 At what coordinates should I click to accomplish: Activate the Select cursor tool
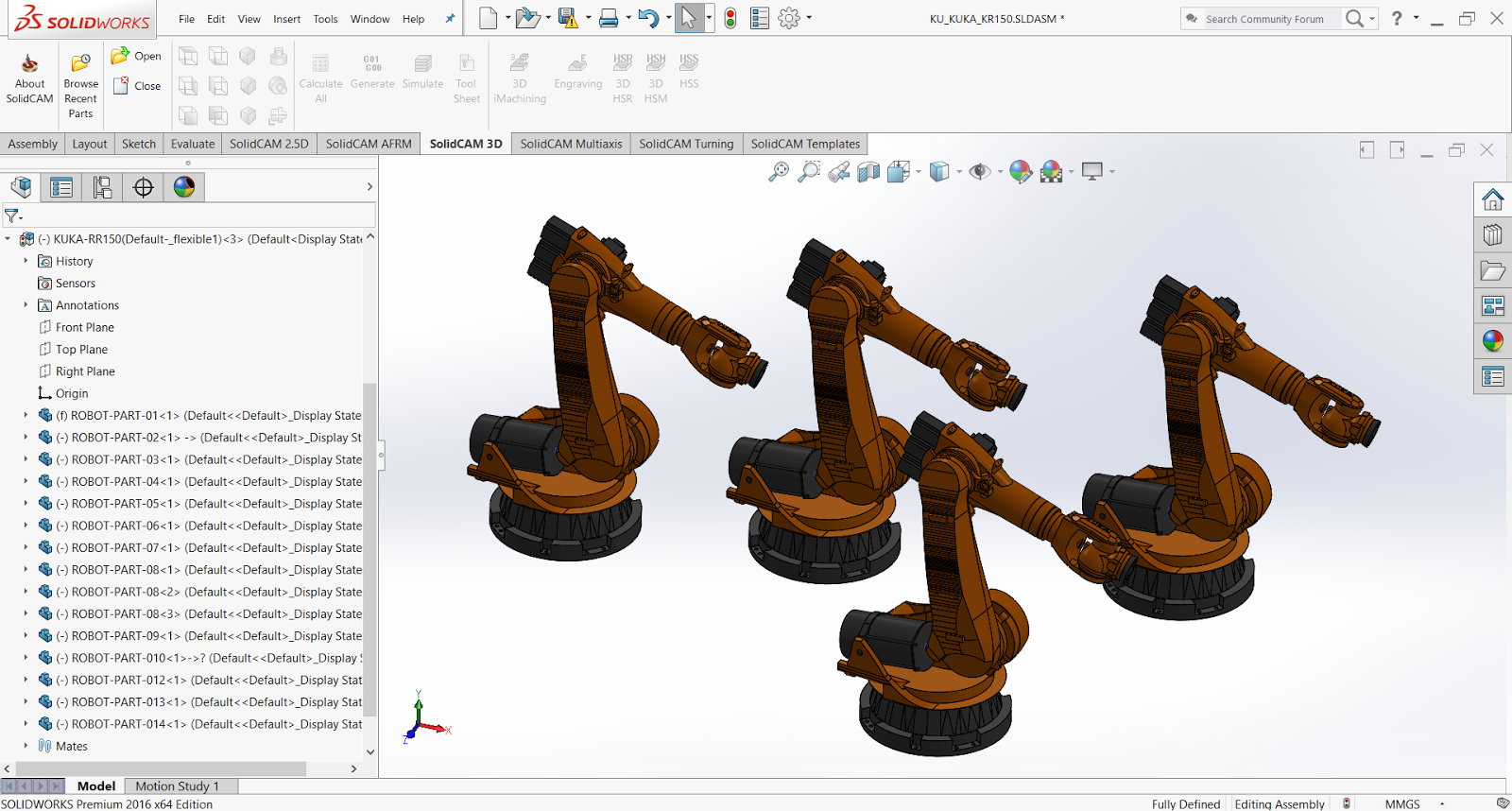coord(689,18)
